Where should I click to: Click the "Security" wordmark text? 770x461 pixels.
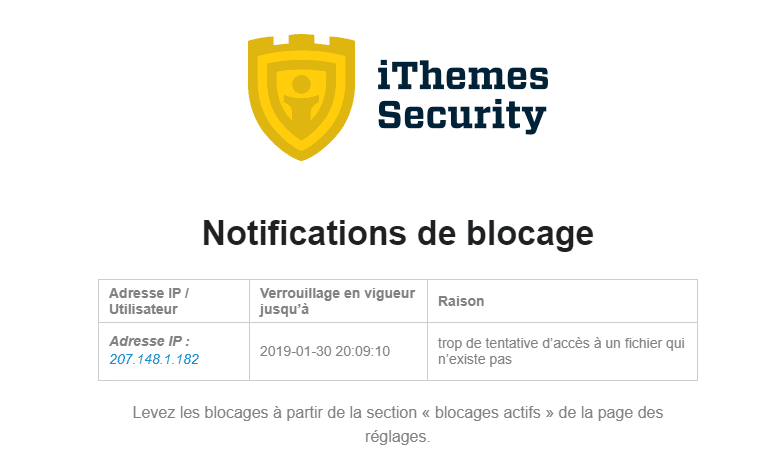(462, 116)
